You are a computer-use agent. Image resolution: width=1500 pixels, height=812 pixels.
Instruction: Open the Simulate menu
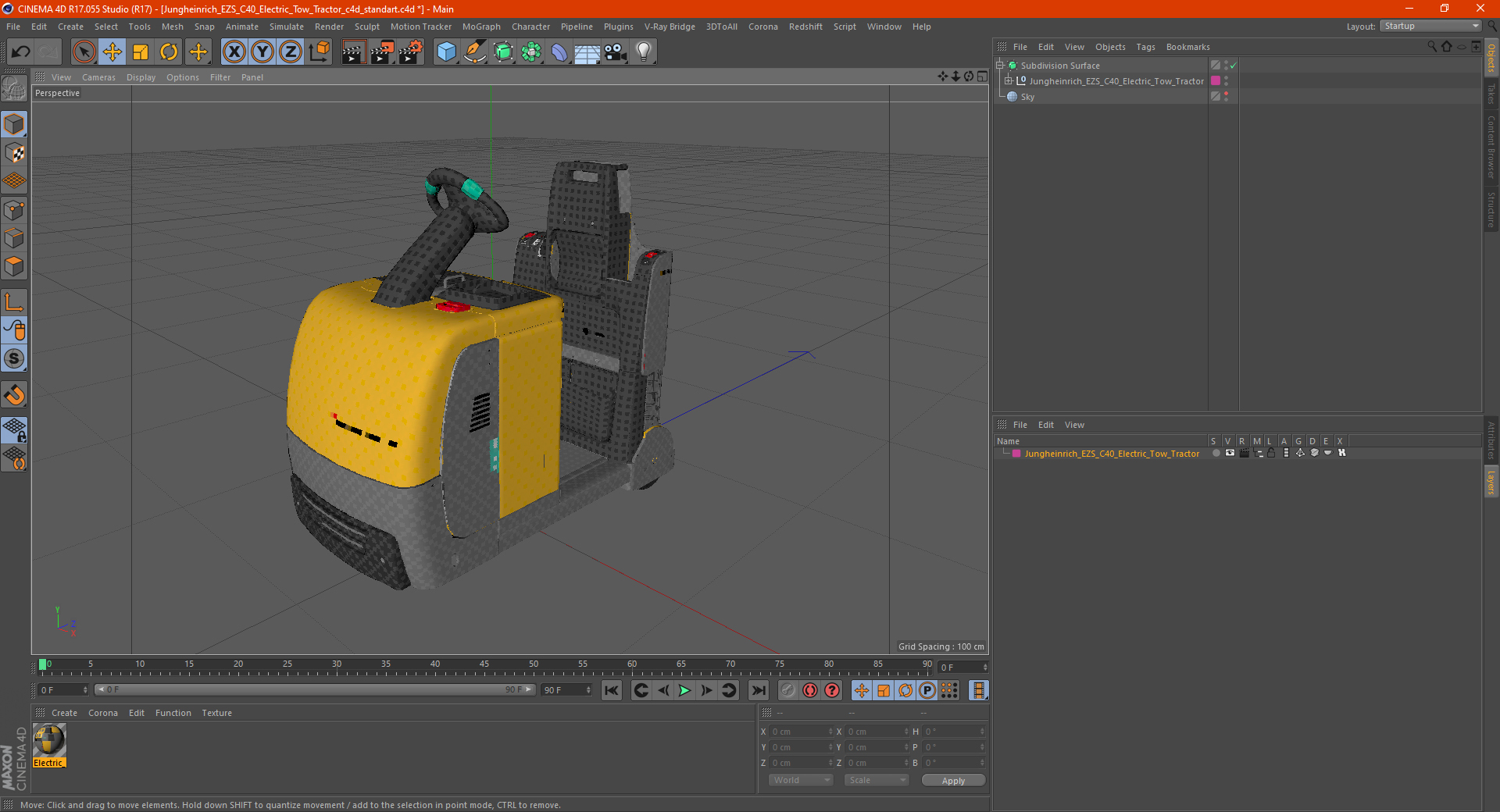[287, 27]
